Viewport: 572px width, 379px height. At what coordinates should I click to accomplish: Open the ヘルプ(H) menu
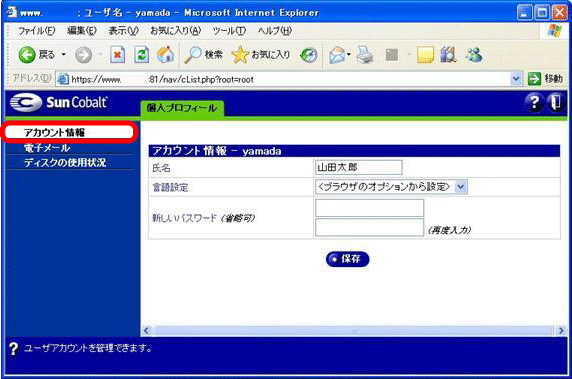(x=274, y=31)
